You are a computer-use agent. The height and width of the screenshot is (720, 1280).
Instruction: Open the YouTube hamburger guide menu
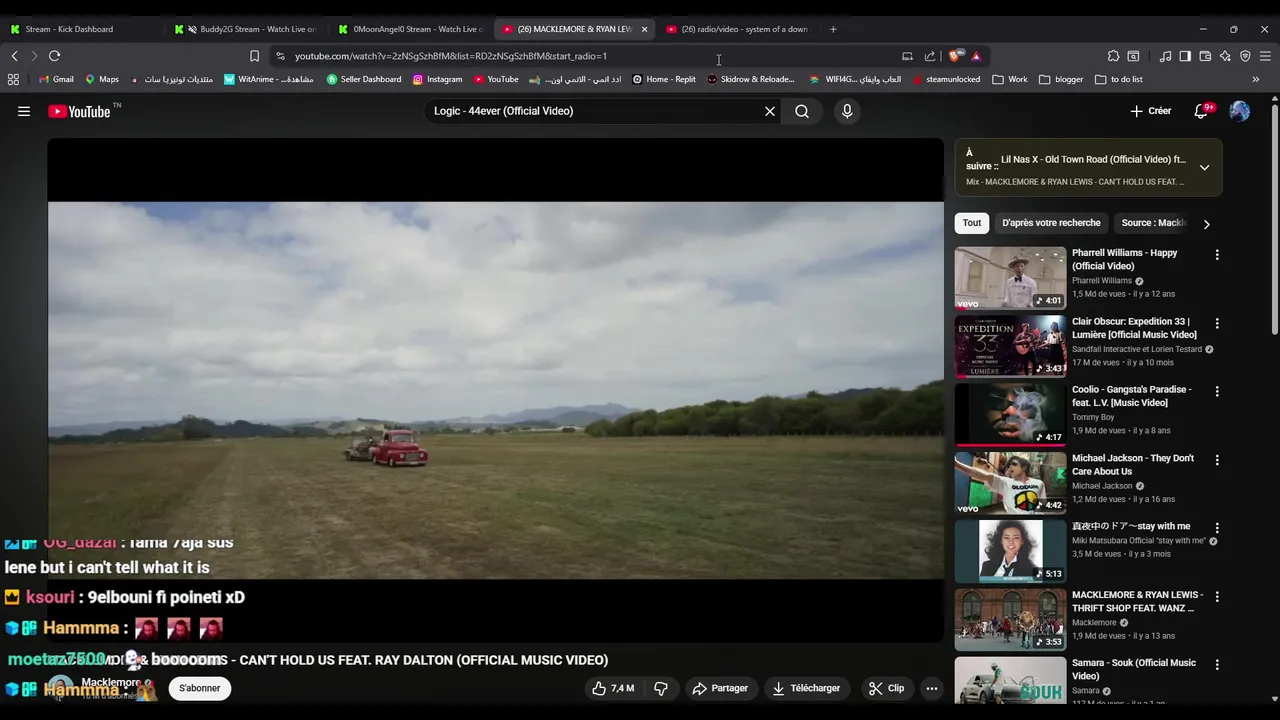click(24, 111)
